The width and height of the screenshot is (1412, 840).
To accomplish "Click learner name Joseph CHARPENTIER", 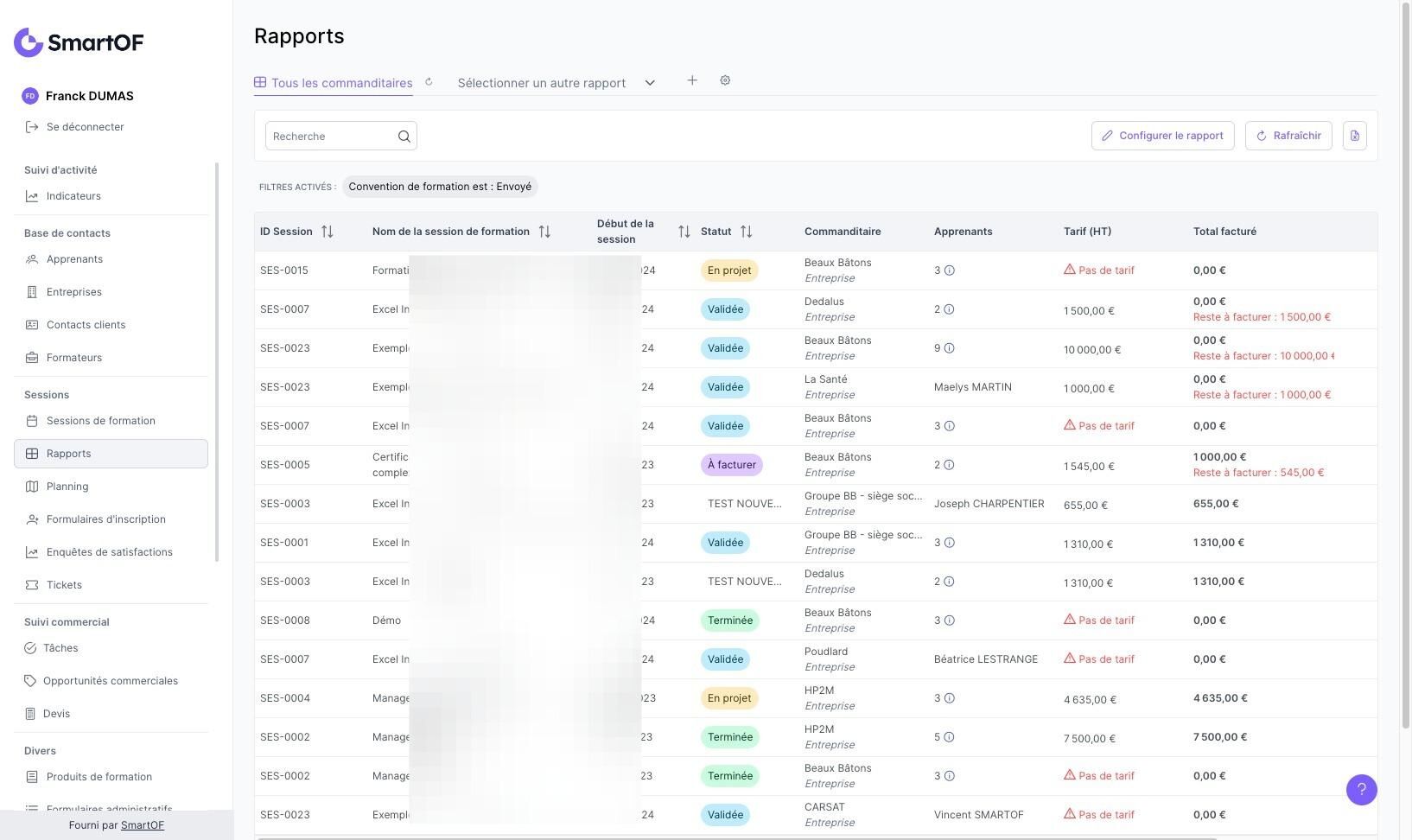I will (x=989, y=504).
